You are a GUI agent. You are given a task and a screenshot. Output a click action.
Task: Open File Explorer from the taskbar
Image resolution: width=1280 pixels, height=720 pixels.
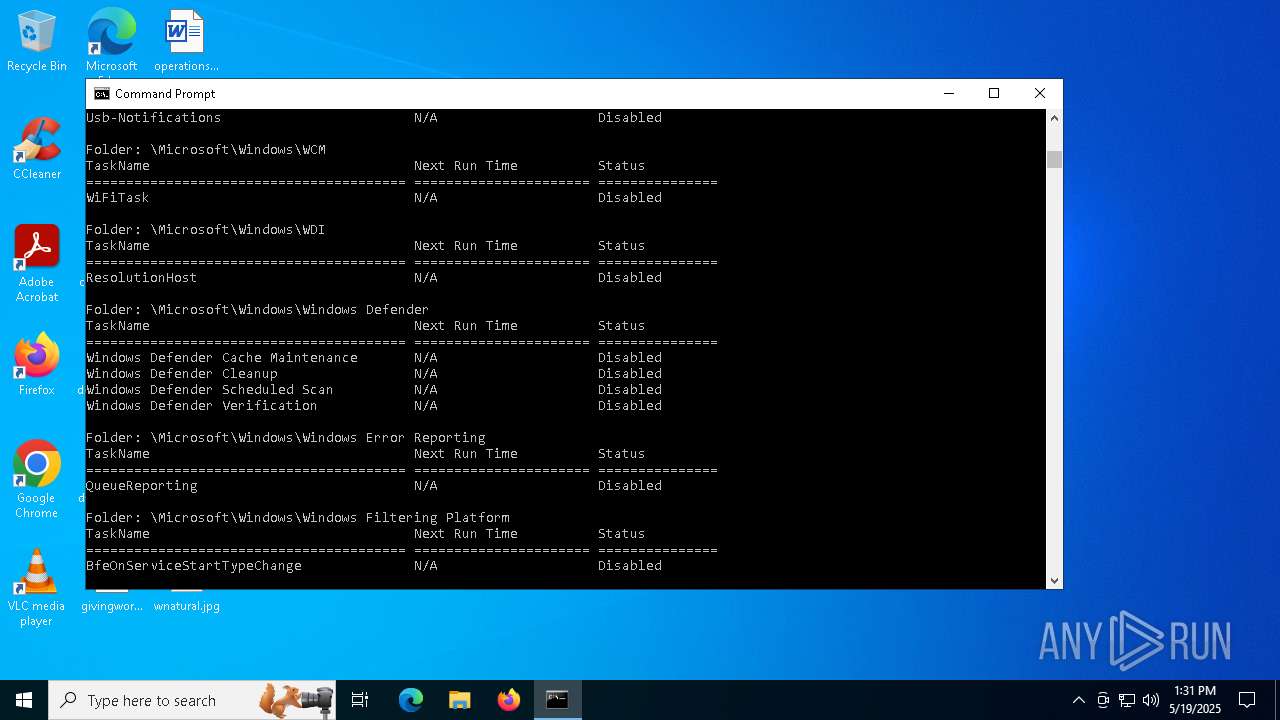(459, 700)
